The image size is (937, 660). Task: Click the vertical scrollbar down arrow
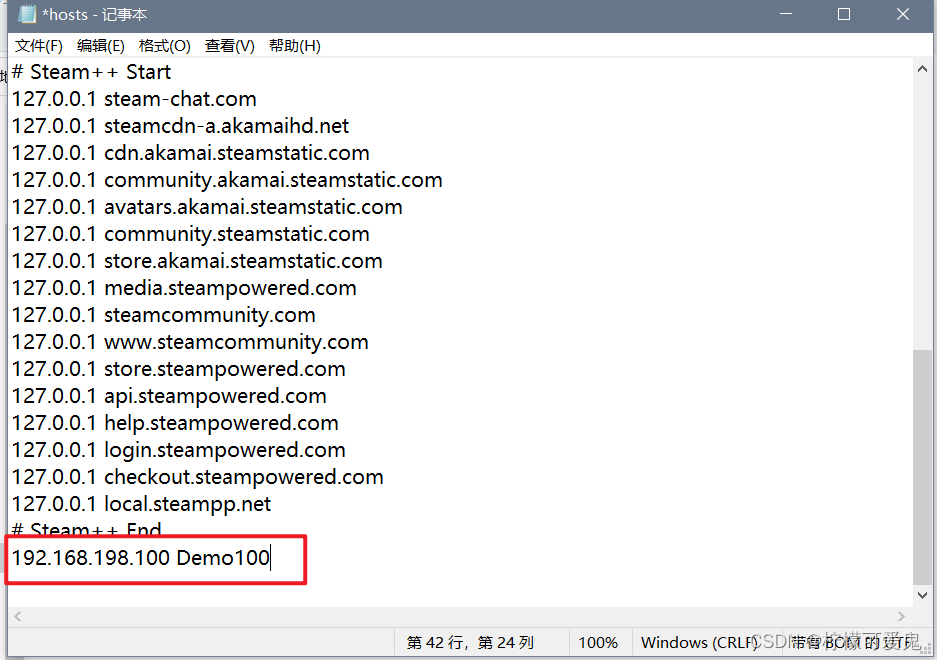(x=922, y=595)
